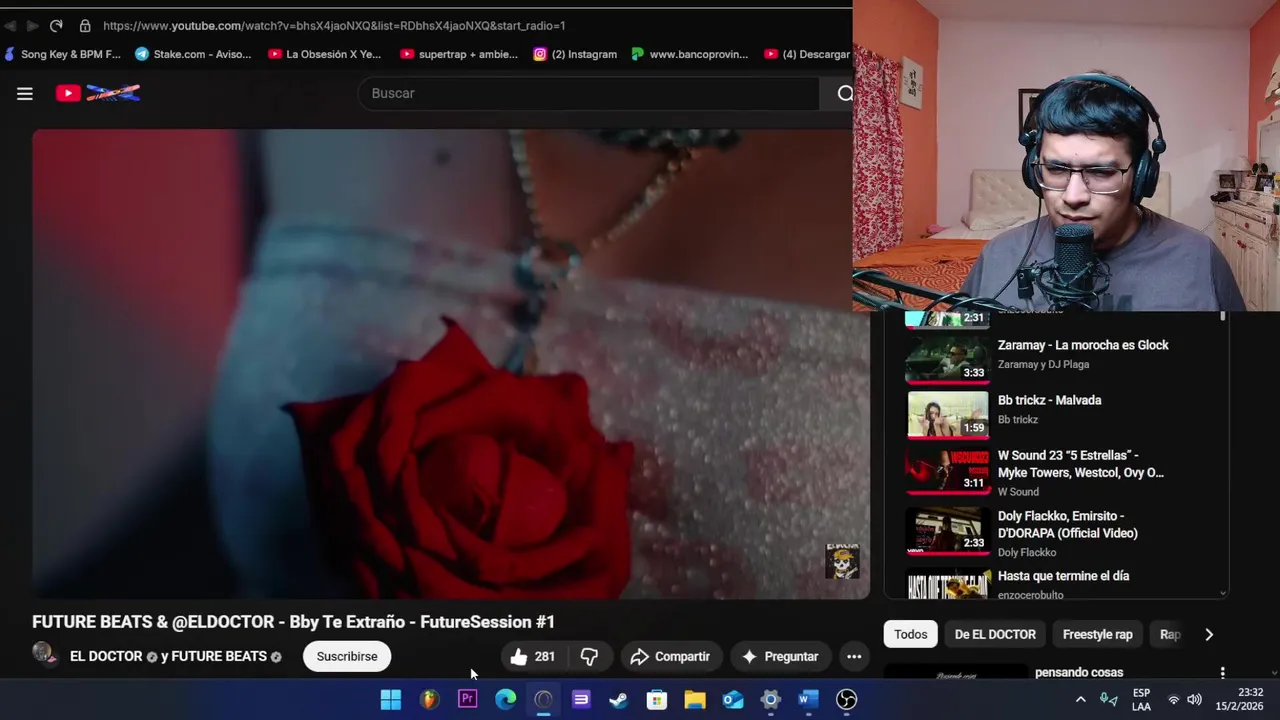The width and height of the screenshot is (1280, 720).
Task: Click the Preguntar button
Action: pos(780,656)
